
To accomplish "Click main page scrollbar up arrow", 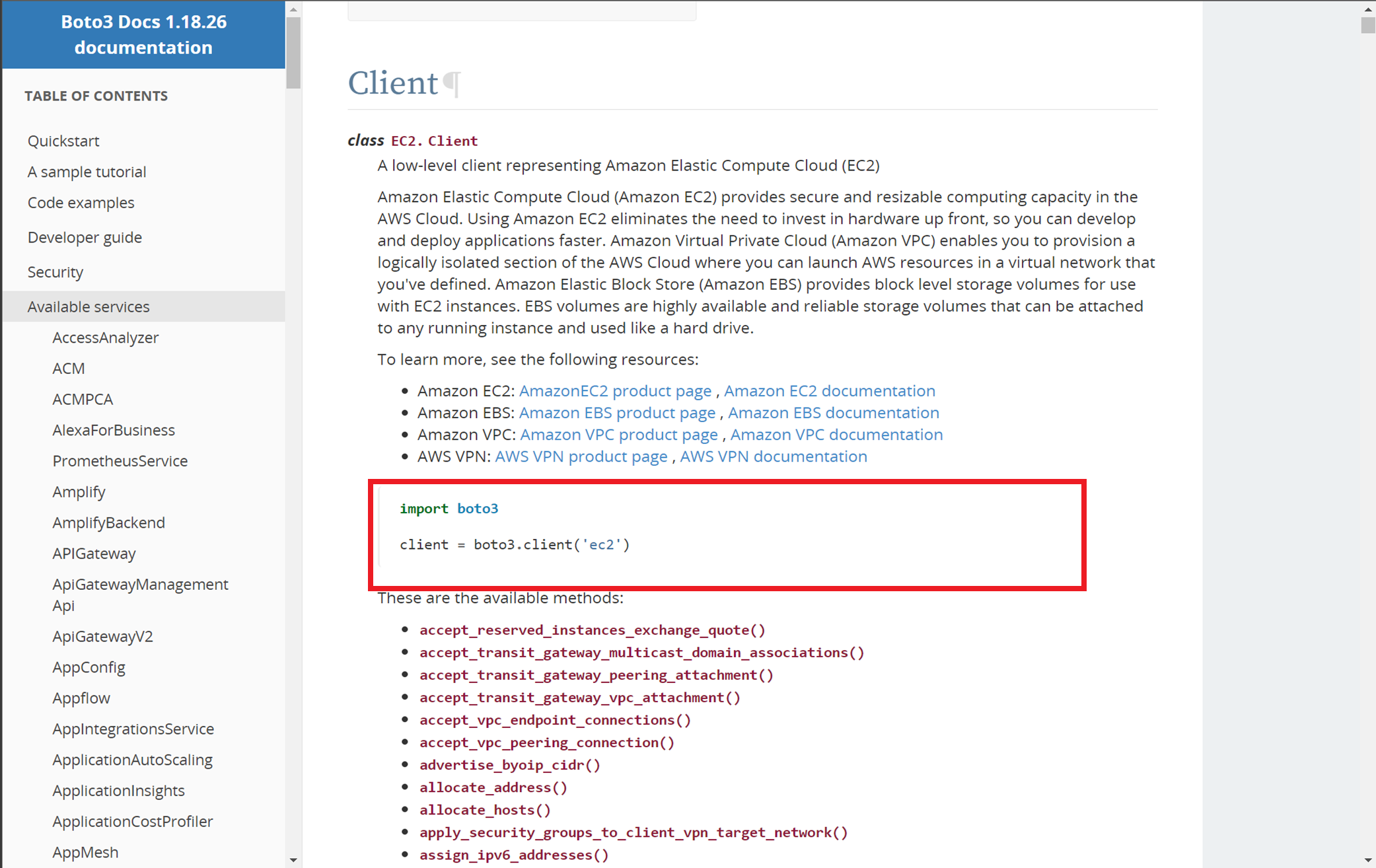I will (1367, 9).
